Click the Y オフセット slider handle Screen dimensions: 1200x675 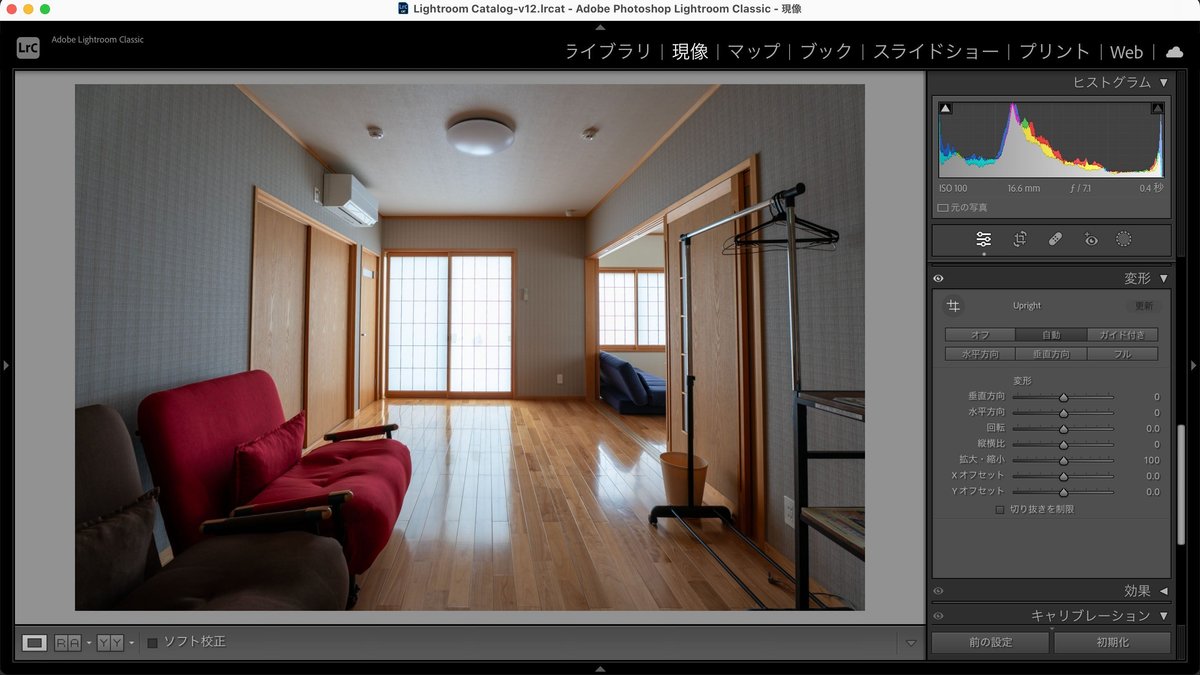pyautogui.click(x=1063, y=492)
